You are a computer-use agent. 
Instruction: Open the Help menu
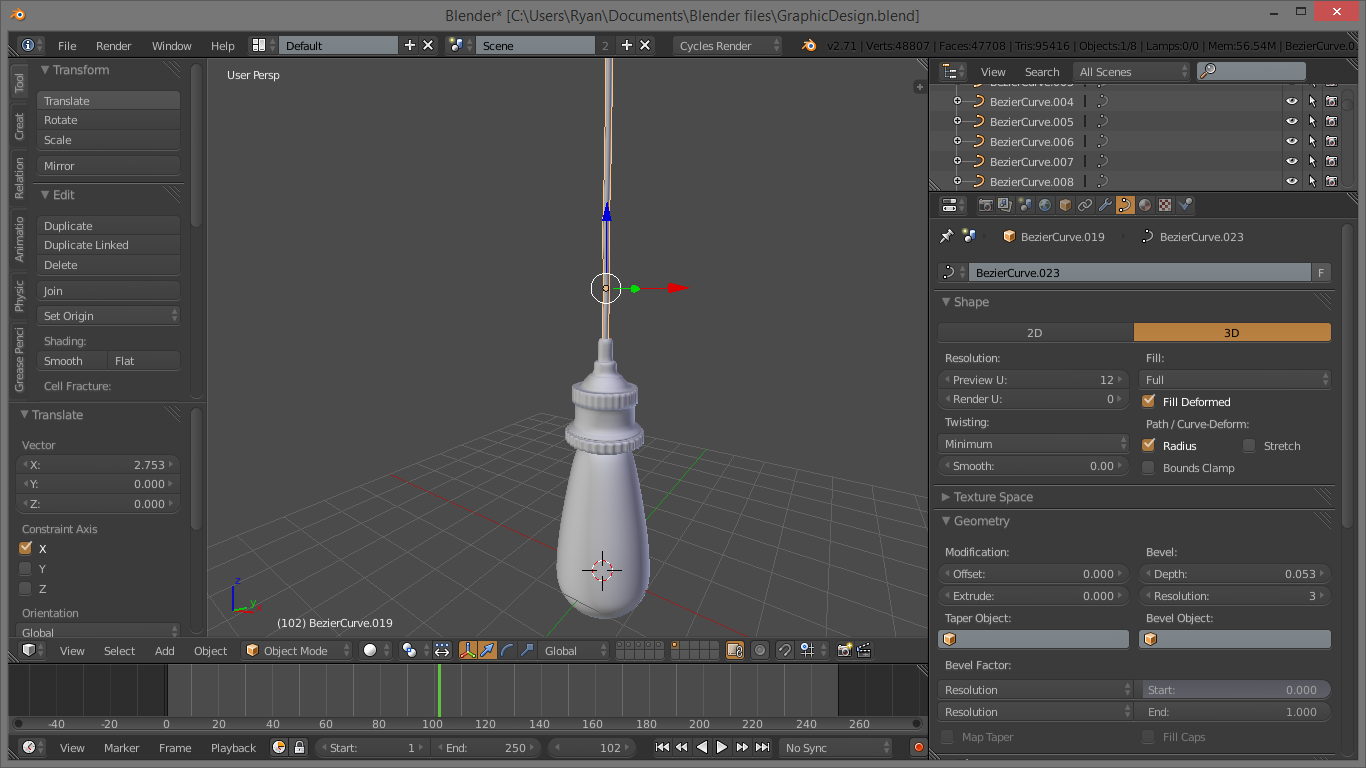[223, 46]
